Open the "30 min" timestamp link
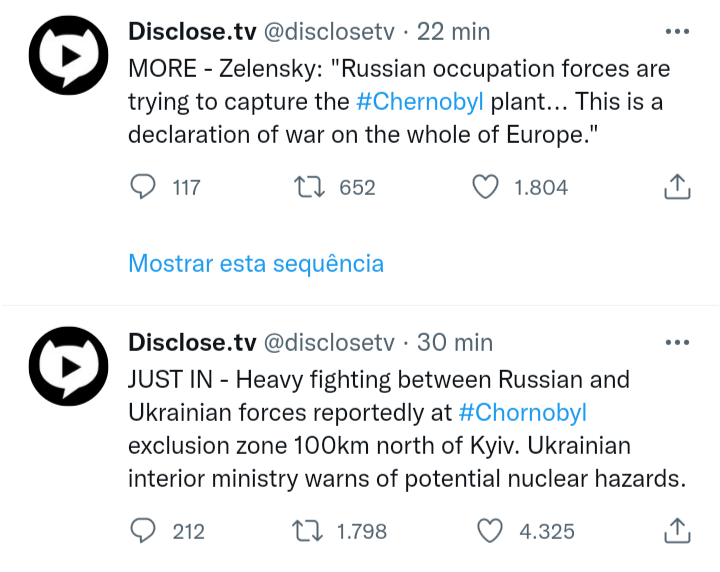 (455, 343)
